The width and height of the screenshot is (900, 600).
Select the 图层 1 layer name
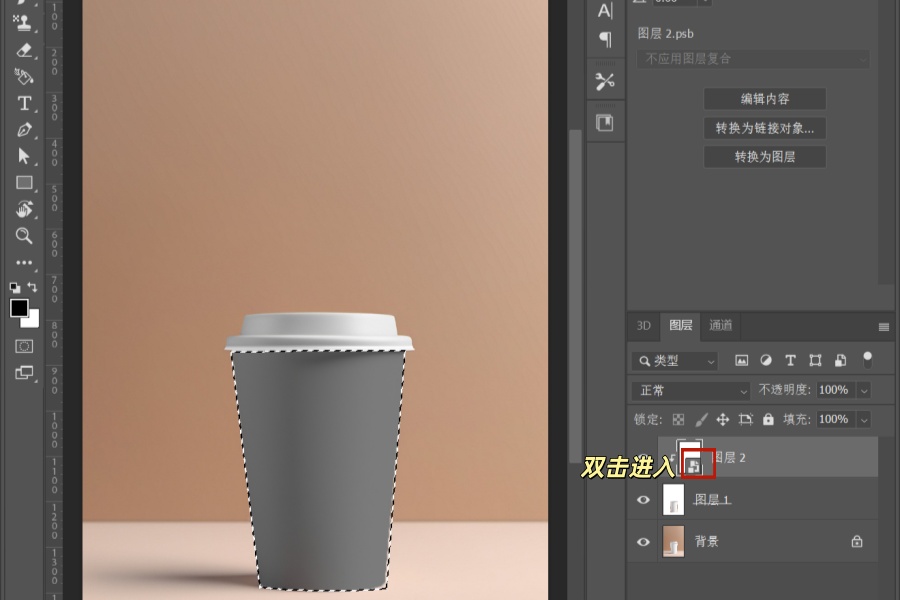coord(712,500)
